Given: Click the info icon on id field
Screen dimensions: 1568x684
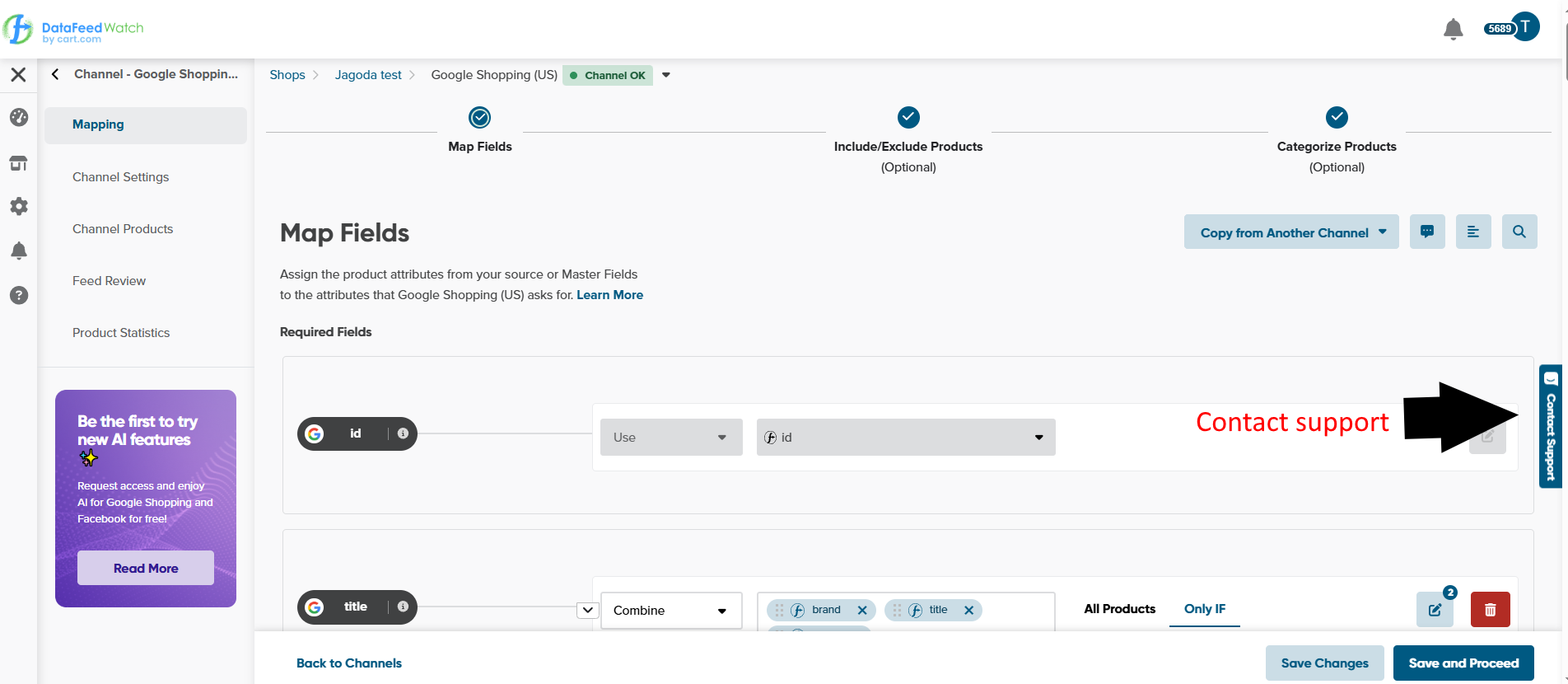Looking at the screenshot, I should pyautogui.click(x=403, y=433).
